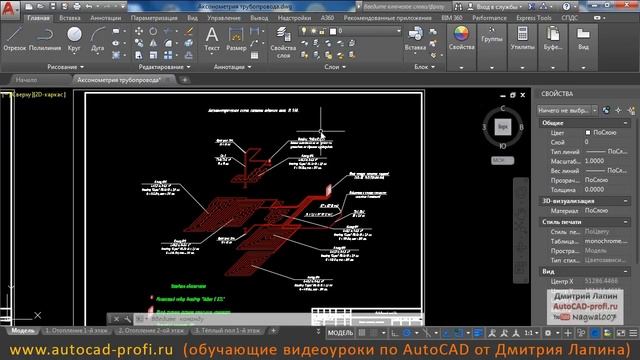The image size is (640, 360).
Task: Open the Группы panel
Action: (x=492, y=35)
